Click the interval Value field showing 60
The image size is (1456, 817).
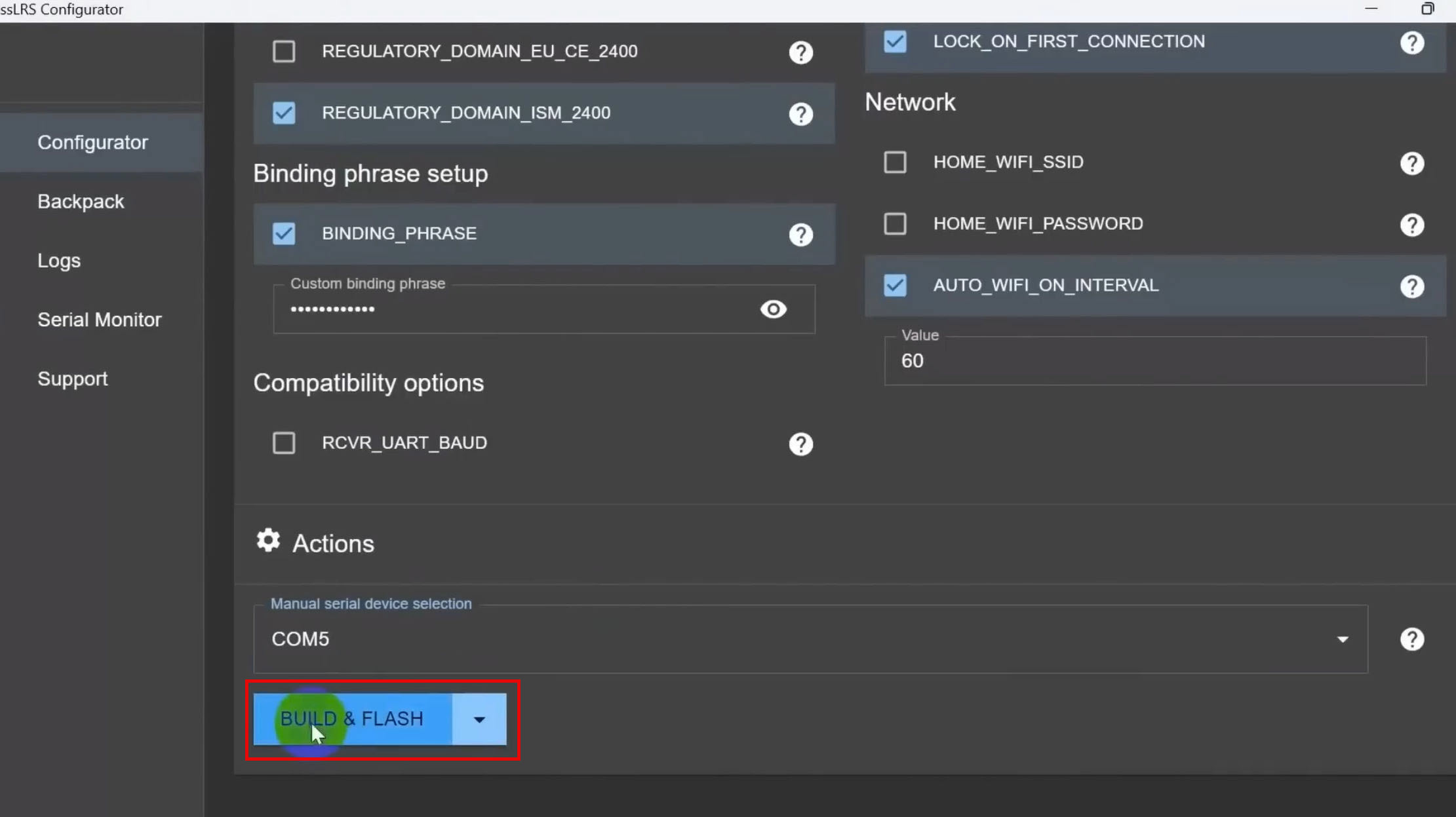coord(1154,361)
